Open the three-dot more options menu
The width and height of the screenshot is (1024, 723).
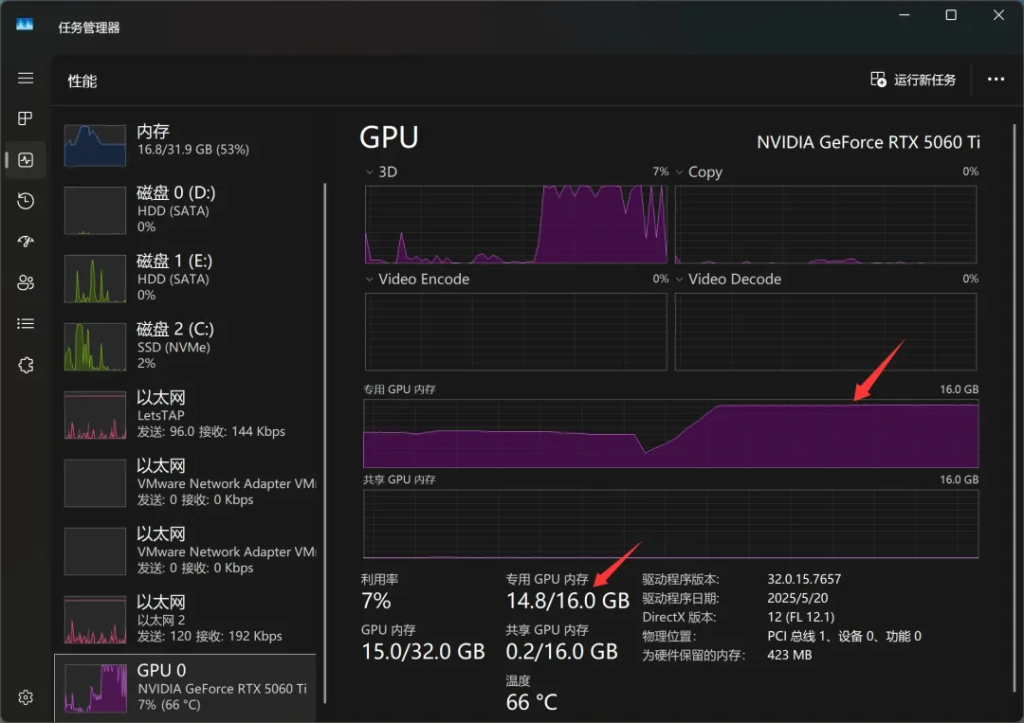click(995, 79)
